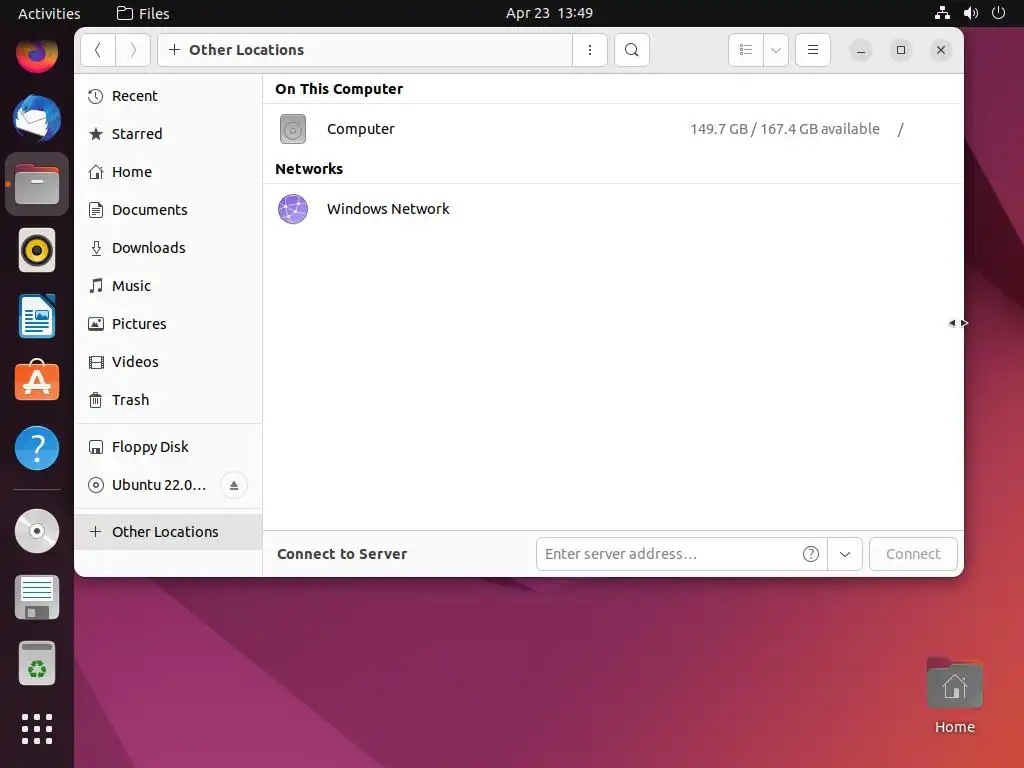Open Floppy Disk in the sidebar
Image resolution: width=1024 pixels, height=768 pixels.
pyautogui.click(x=168, y=447)
